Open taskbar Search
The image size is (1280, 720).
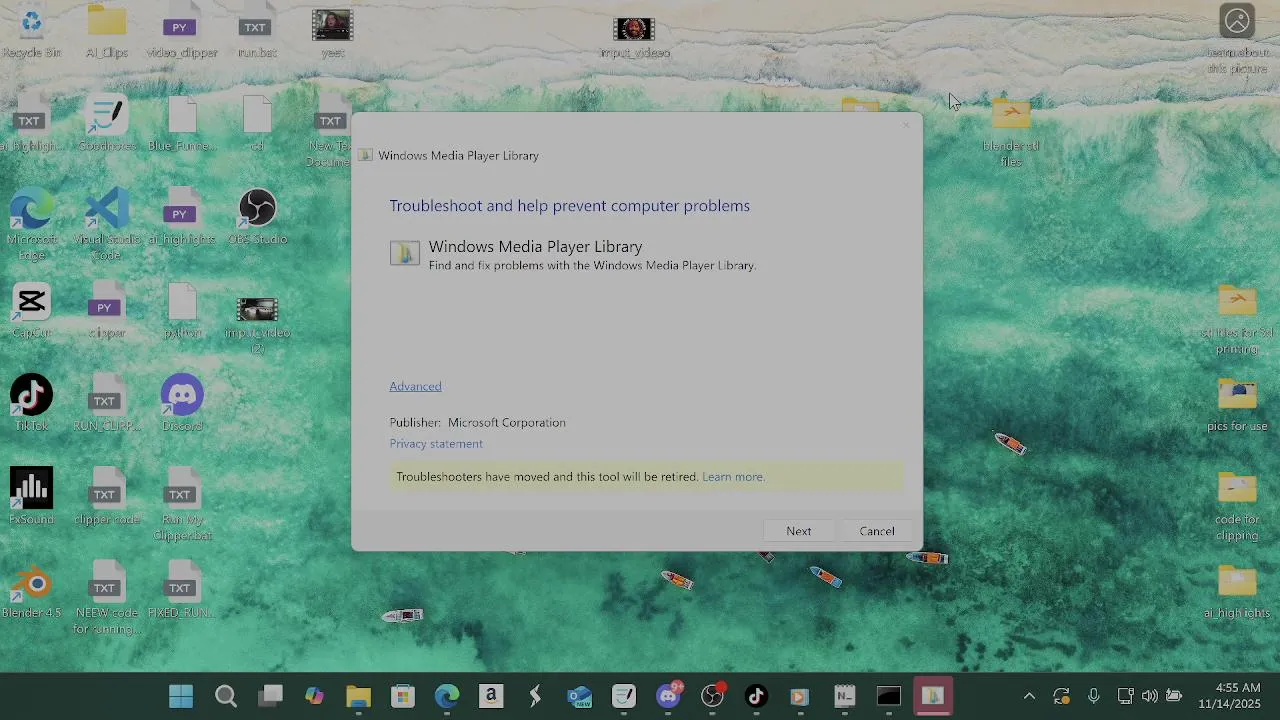click(226, 697)
